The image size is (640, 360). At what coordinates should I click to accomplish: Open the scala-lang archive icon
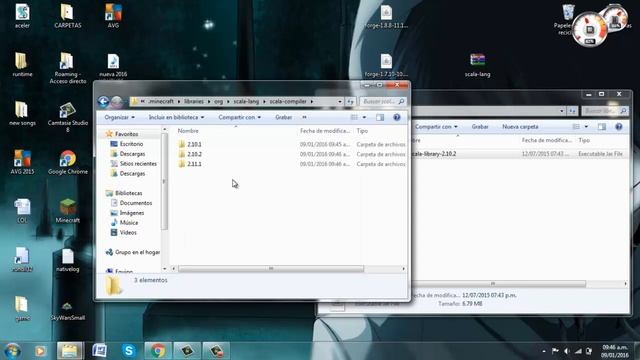tap(477, 65)
